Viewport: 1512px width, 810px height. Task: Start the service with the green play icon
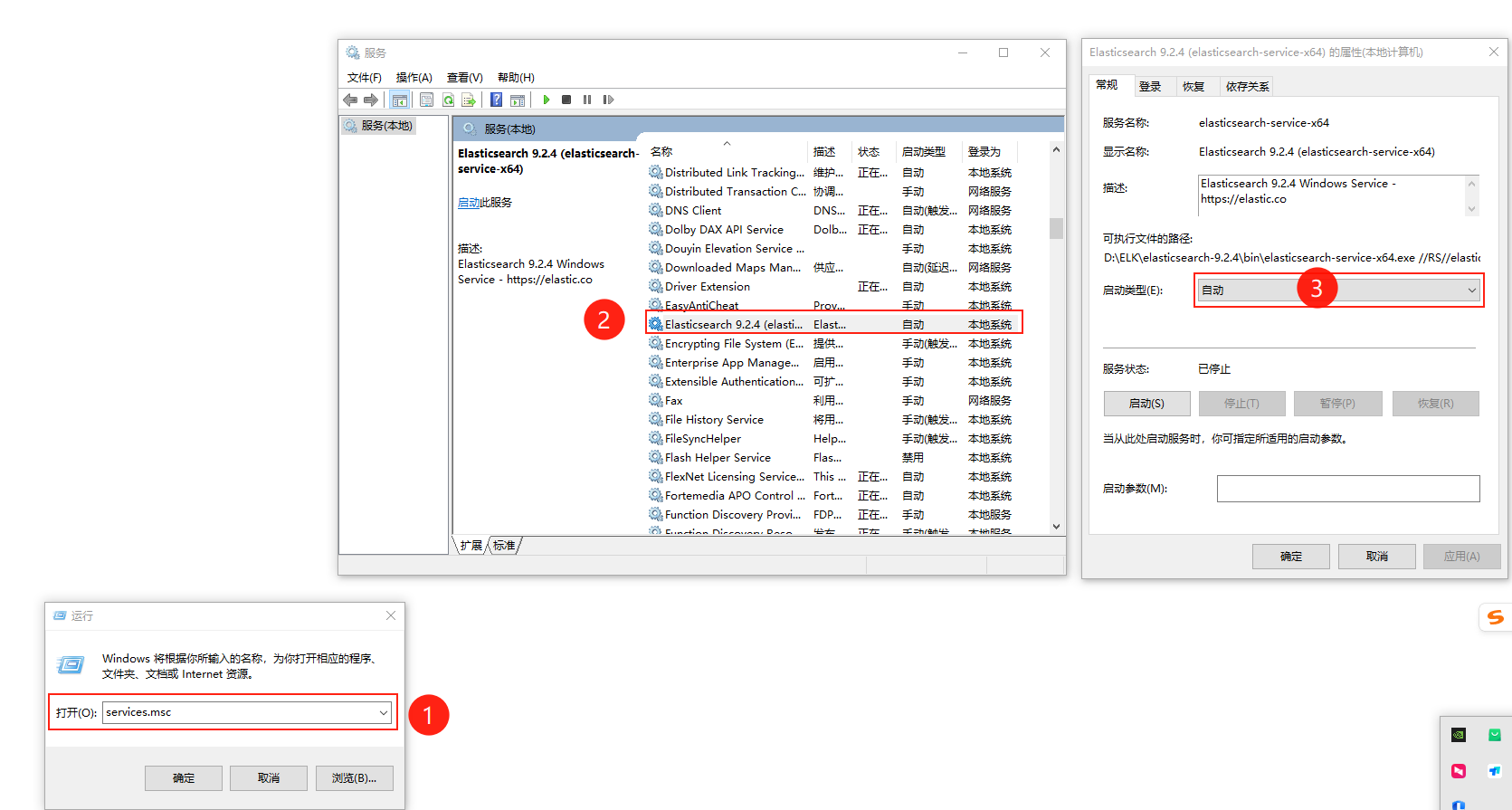[x=546, y=100]
